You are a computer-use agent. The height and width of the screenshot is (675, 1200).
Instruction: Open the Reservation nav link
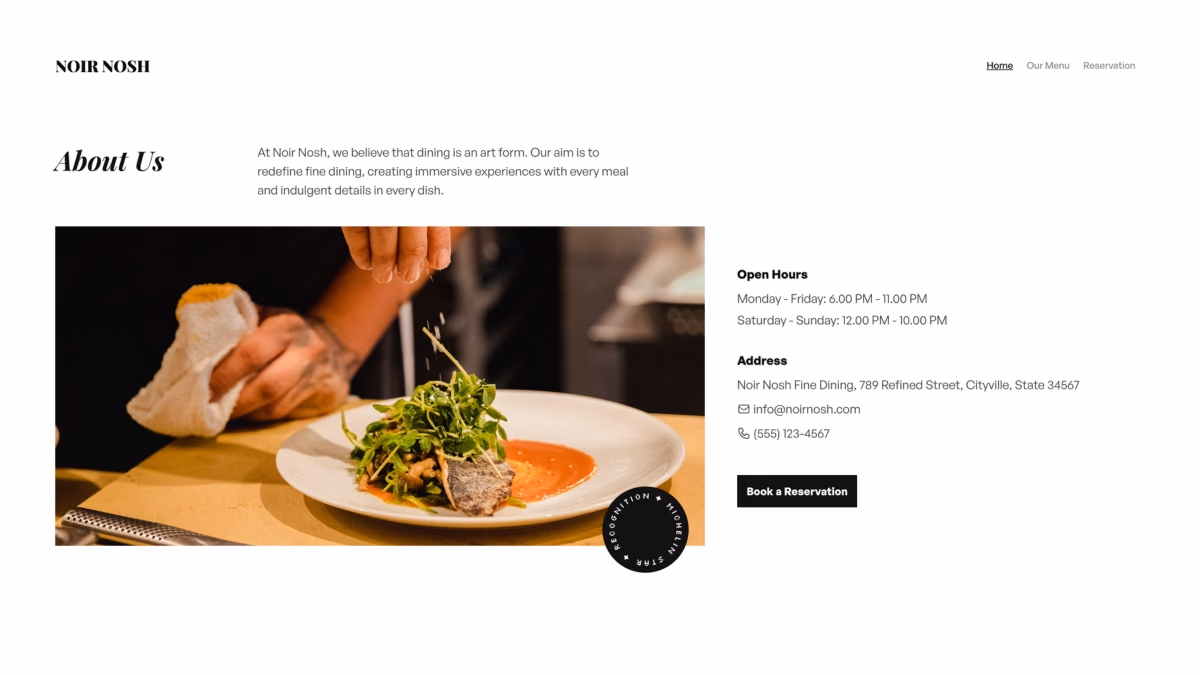(x=1109, y=66)
